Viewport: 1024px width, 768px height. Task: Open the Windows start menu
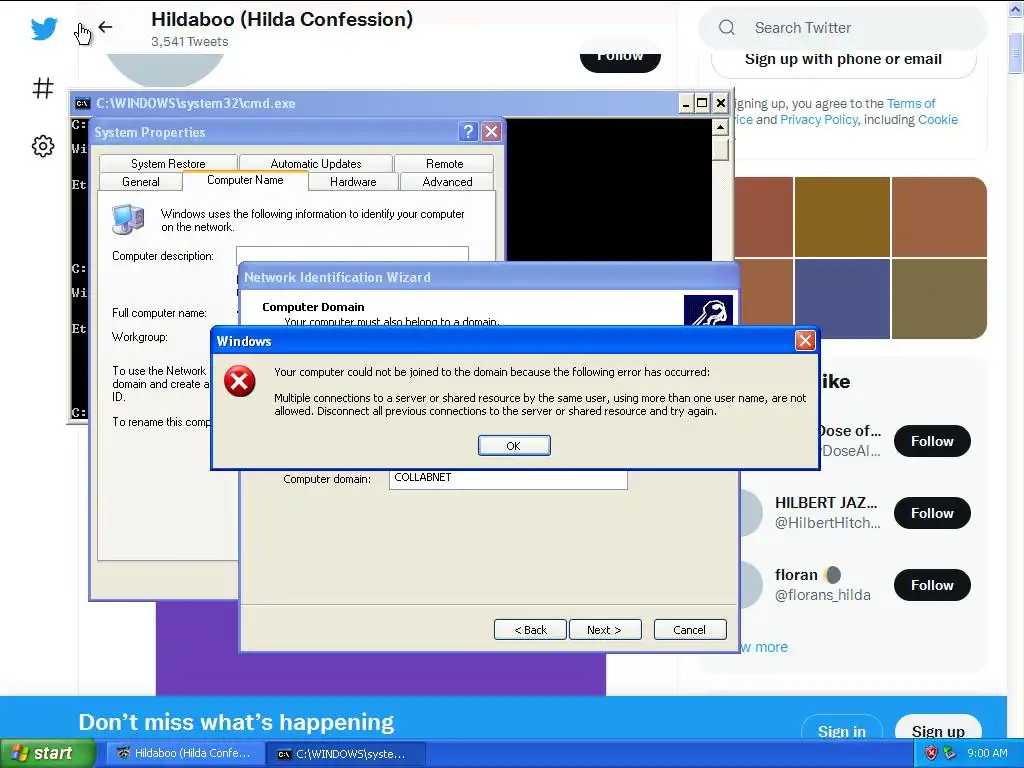point(48,753)
